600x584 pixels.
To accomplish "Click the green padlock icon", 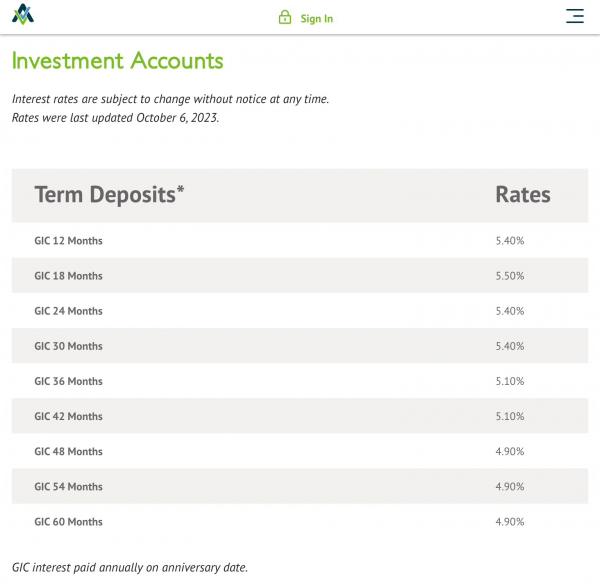I will [x=285, y=17].
